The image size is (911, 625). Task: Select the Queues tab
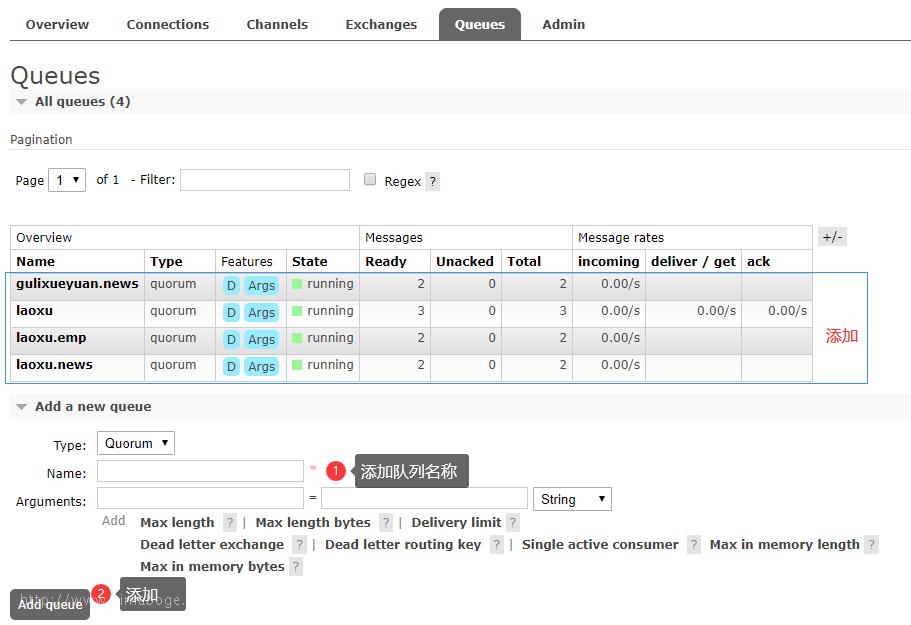480,24
